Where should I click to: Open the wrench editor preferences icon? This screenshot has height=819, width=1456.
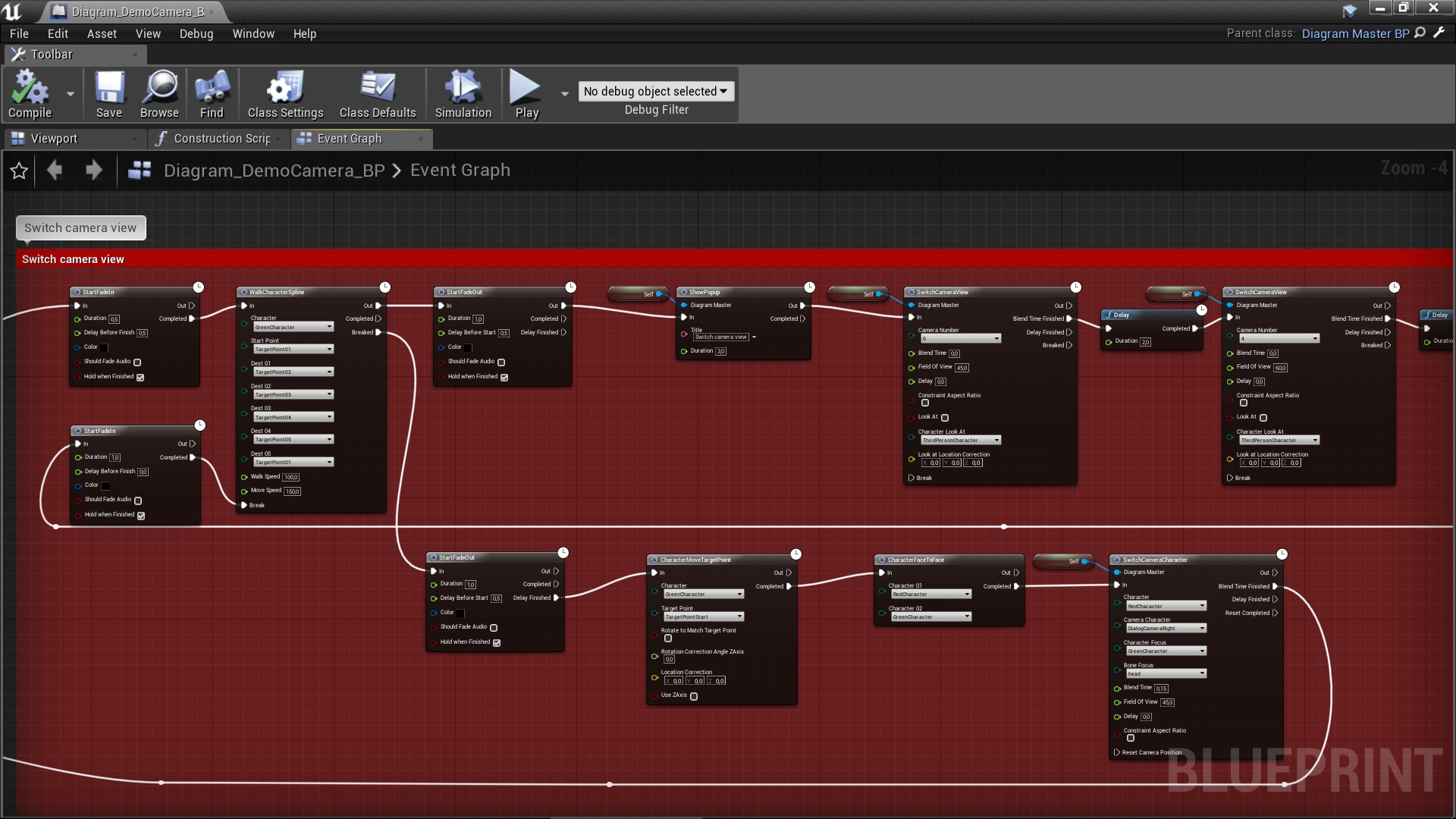pos(1439,33)
